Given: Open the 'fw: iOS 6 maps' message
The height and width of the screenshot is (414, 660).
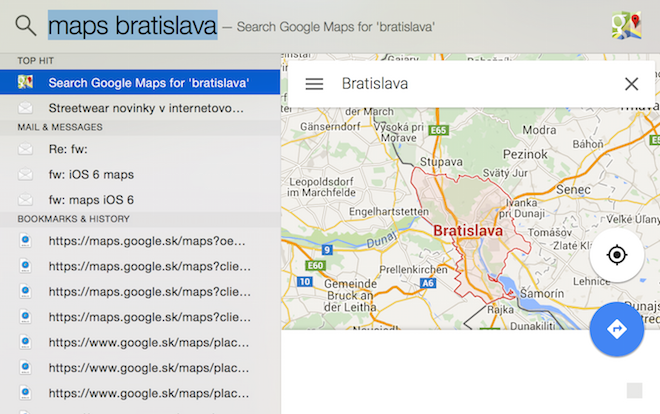Looking at the screenshot, I should point(140,174).
